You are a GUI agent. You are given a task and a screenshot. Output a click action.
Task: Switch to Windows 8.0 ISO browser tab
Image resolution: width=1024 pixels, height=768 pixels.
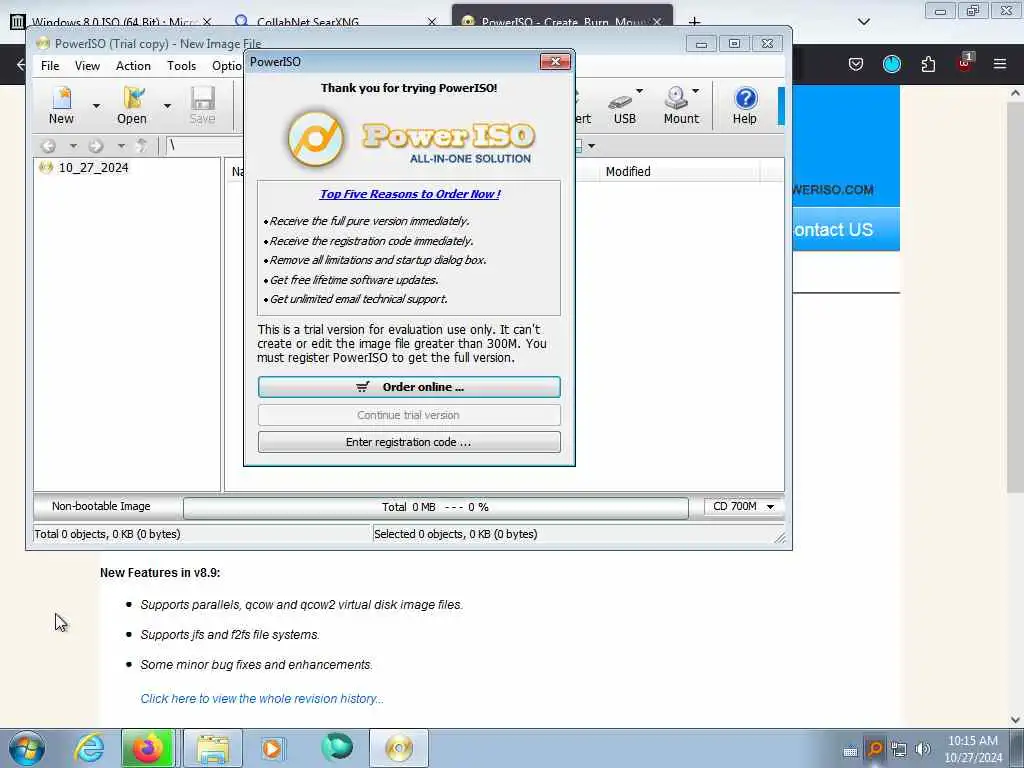[111, 22]
